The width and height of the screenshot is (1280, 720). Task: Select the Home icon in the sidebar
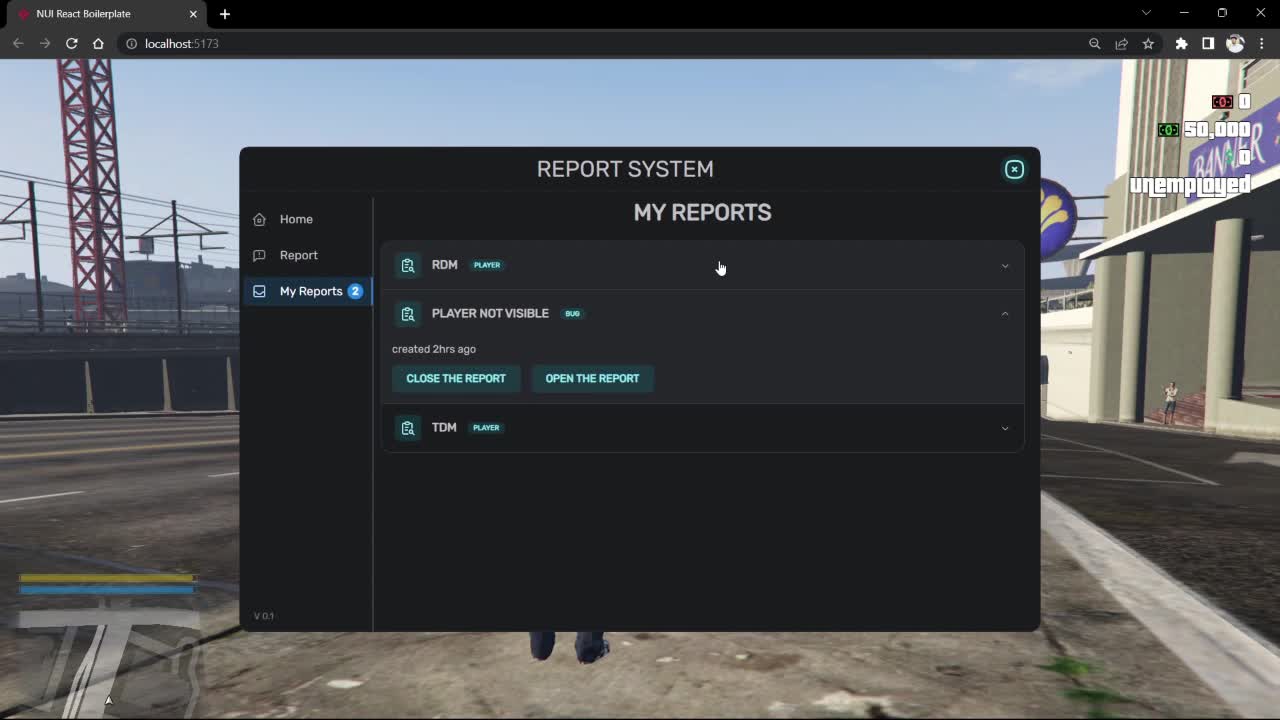click(x=259, y=218)
